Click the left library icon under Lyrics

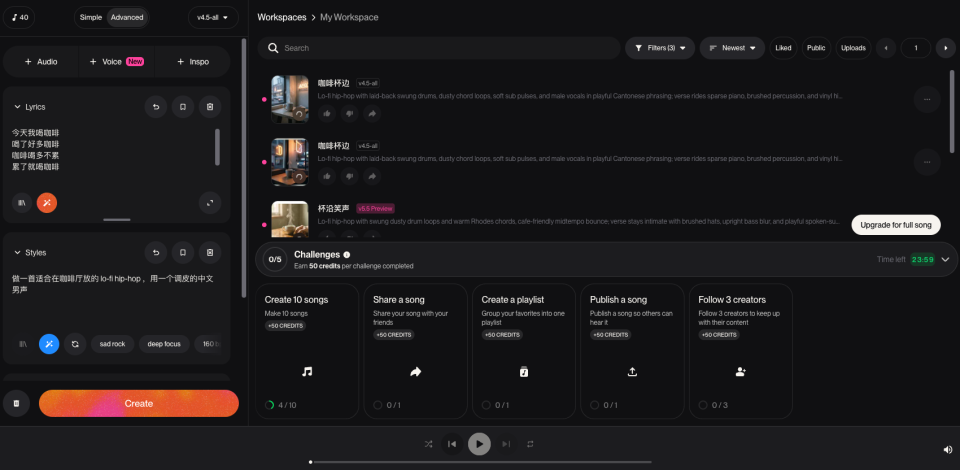[21, 203]
